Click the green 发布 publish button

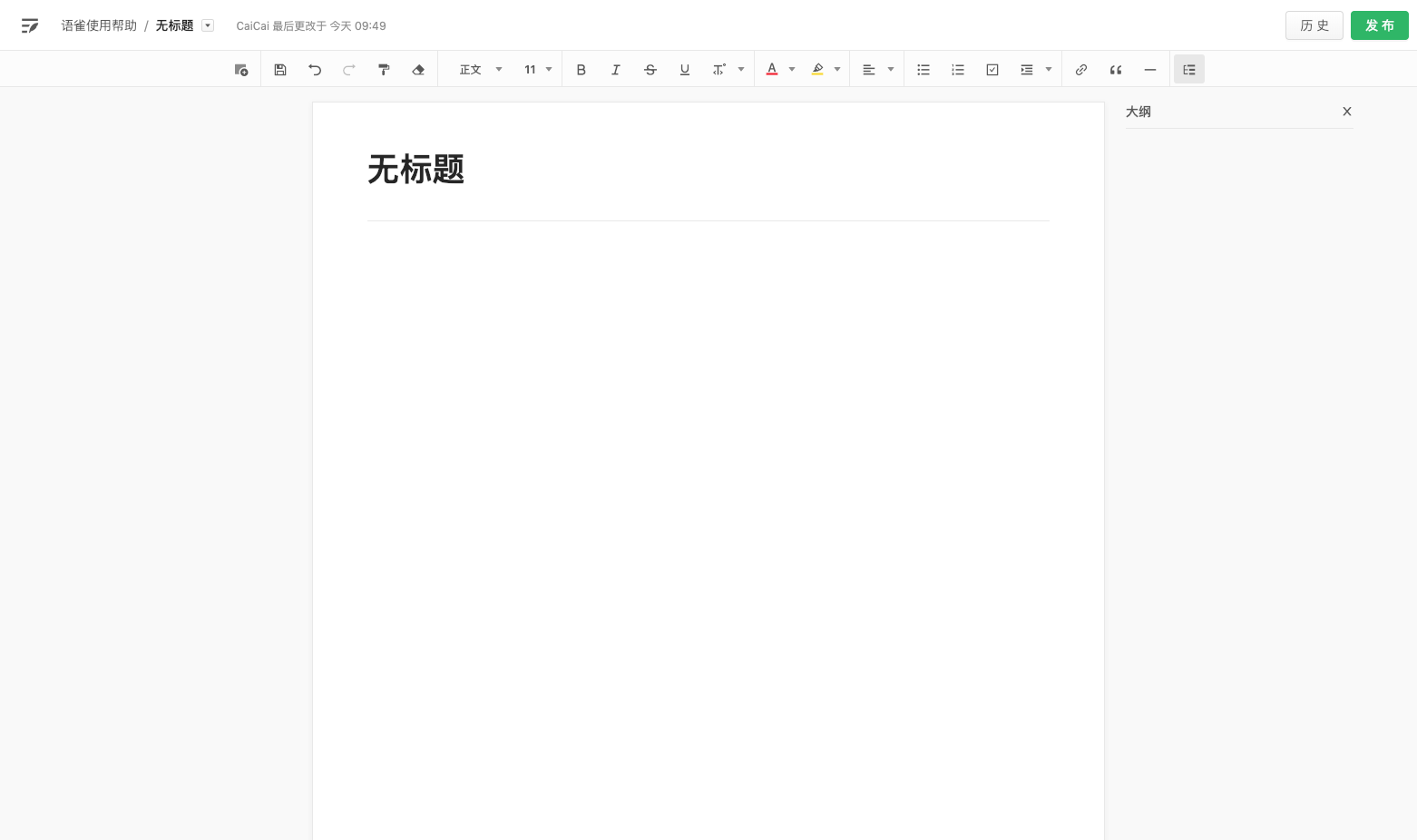[x=1380, y=25]
